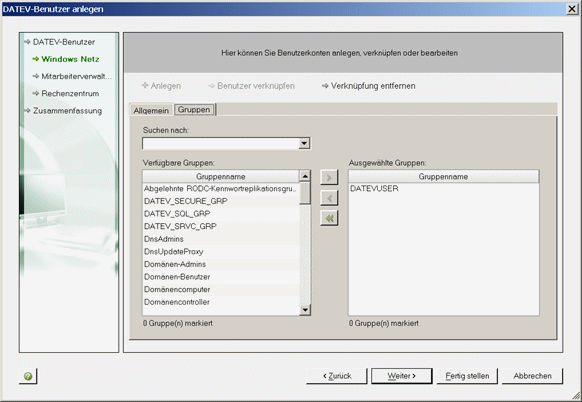
Task: Cancel the wizard with Abbrechen
Action: [x=532, y=376]
